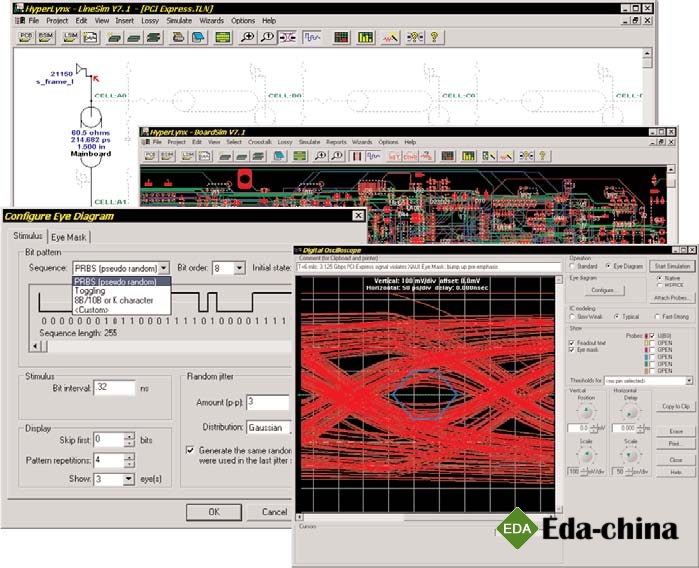The width and height of the screenshot is (699, 568).
Task: Click the PCB open icon in LineSim toolbar
Action: point(25,37)
